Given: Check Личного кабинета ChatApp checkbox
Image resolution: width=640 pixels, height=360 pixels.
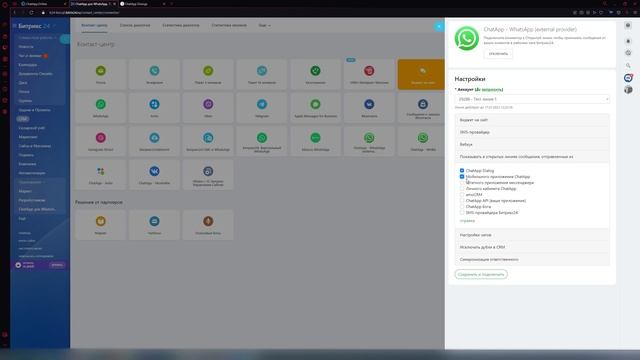Looking at the screenshot, I should coord(462,189).
